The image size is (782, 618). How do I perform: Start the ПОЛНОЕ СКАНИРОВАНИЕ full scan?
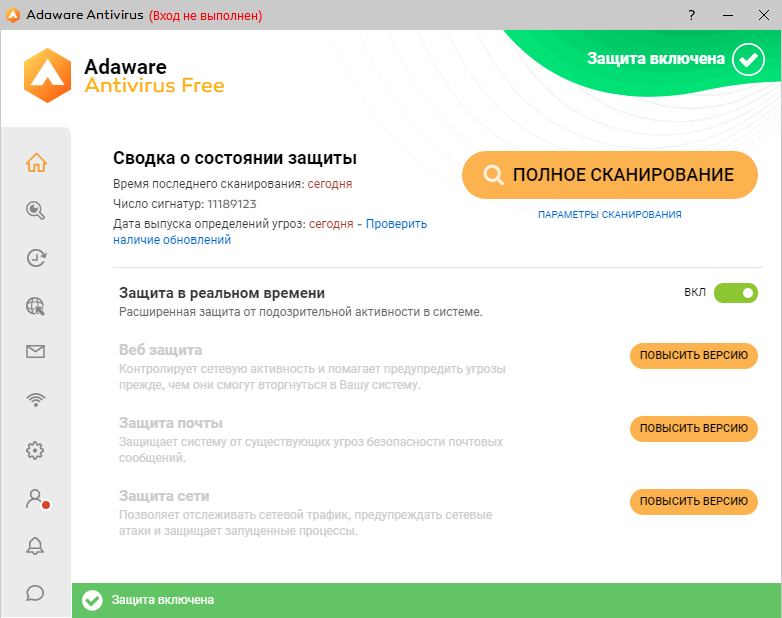click(609, 175)
